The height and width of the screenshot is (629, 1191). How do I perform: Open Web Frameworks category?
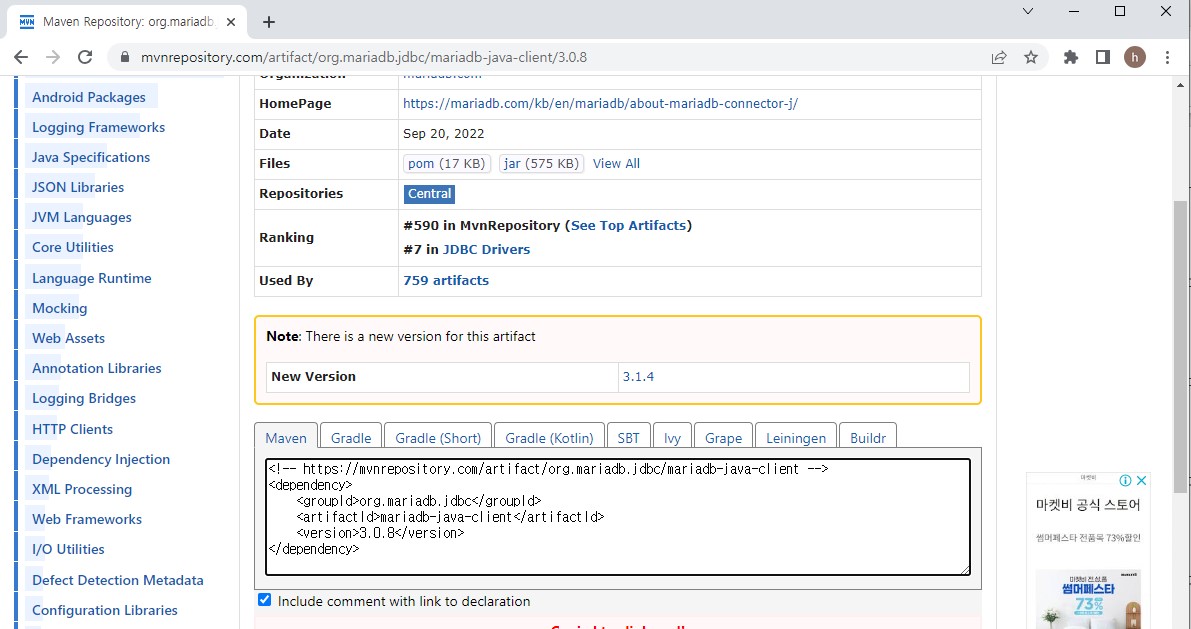(87, 519)
